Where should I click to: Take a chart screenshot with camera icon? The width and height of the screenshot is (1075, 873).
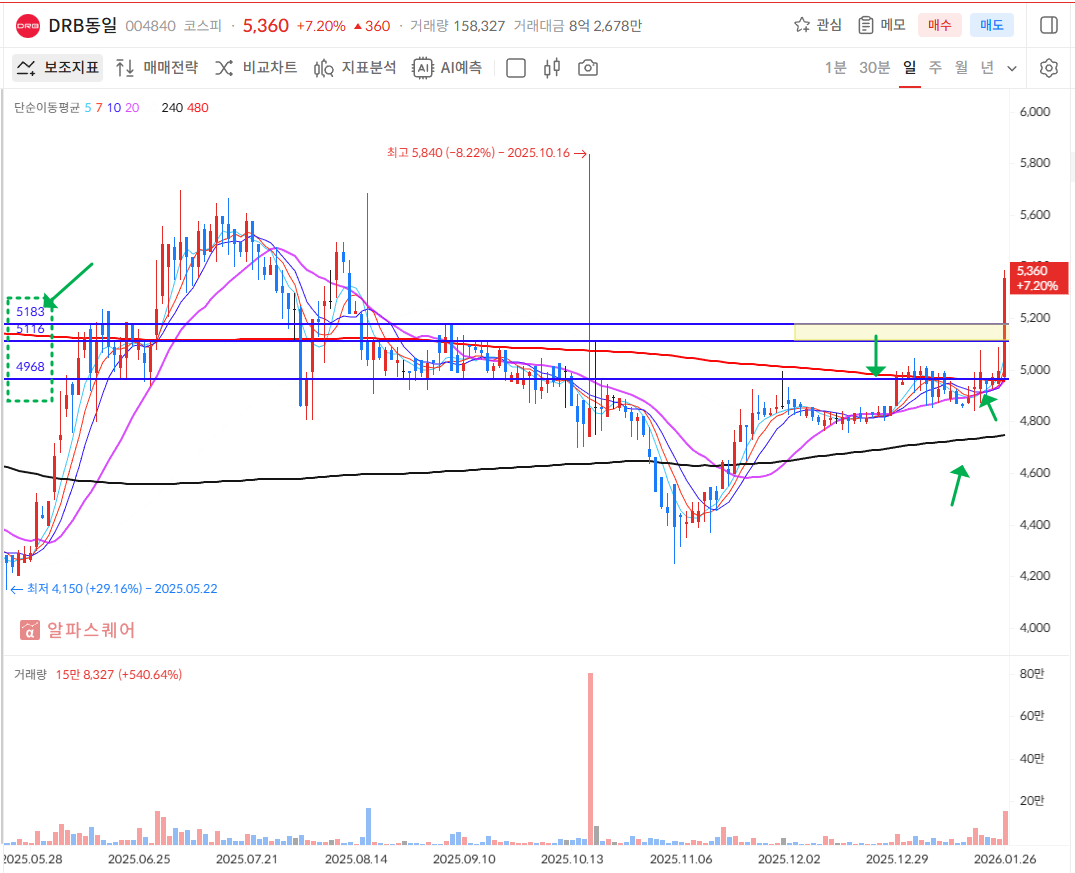[588, 68]
